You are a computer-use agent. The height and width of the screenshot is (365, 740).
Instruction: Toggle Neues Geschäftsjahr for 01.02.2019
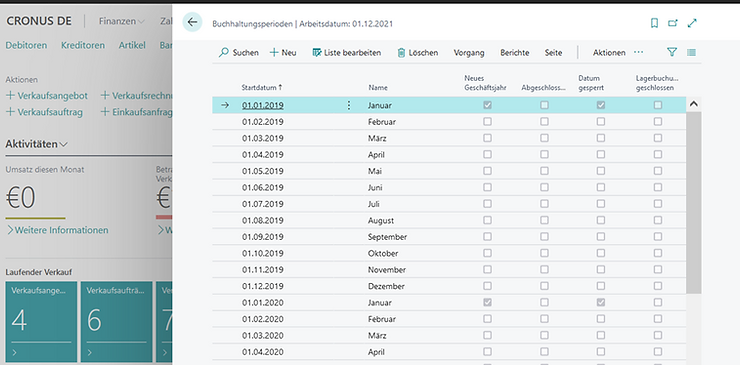click(488, 122)
